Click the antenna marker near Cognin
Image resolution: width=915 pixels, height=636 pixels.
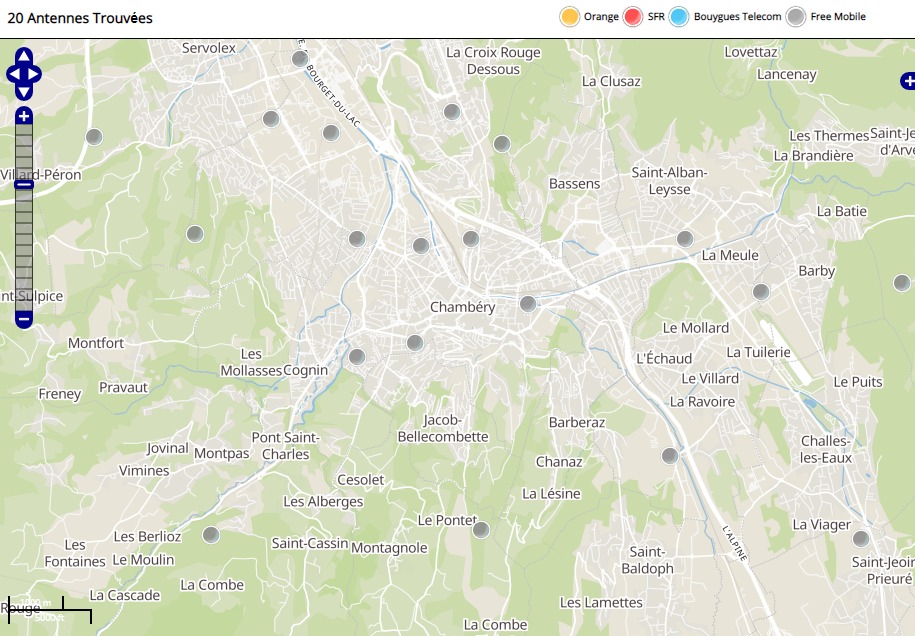tap(357, 357)
